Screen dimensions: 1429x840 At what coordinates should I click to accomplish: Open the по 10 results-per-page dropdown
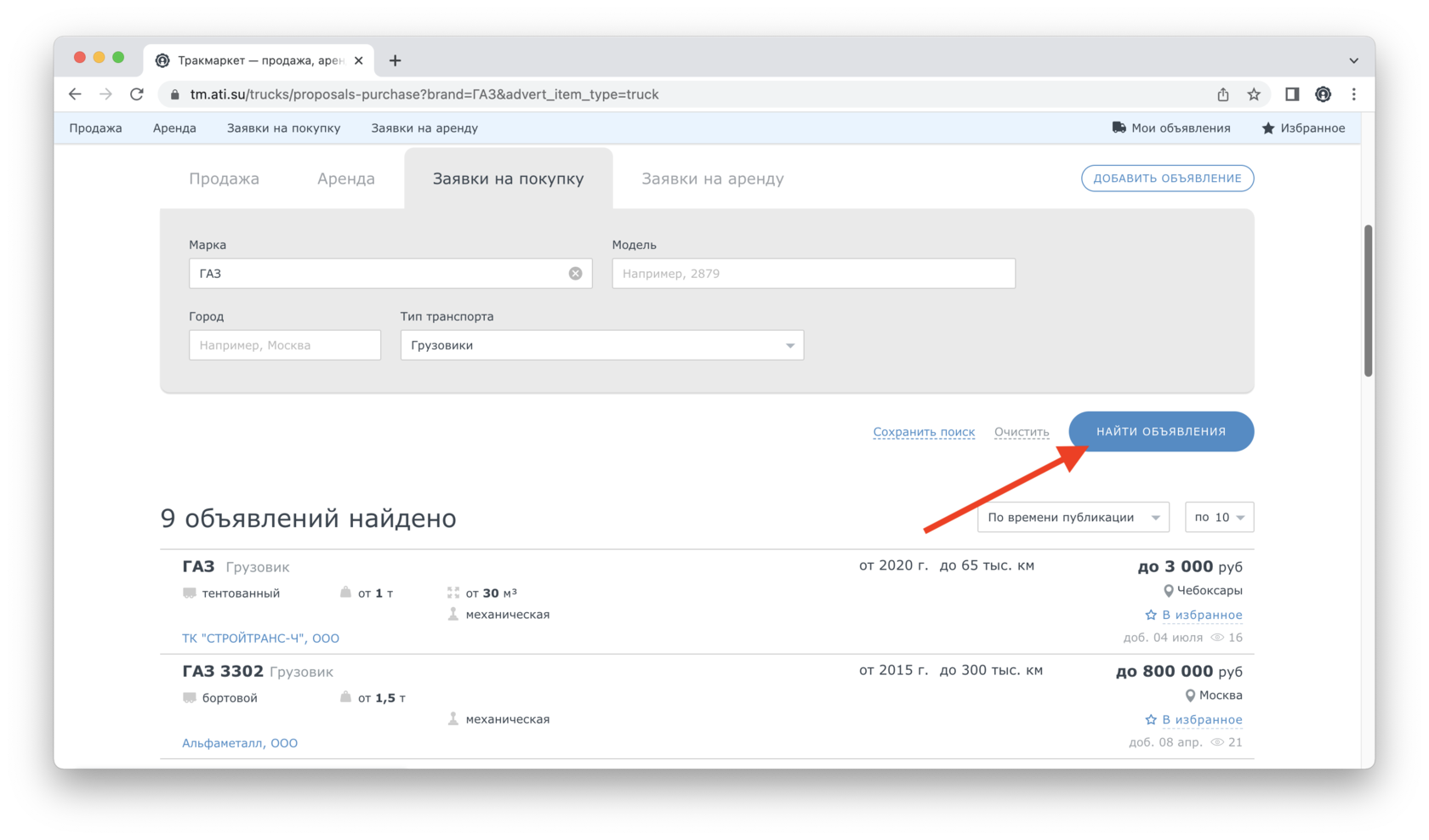pyautogui.click(x=1219, y=517)
